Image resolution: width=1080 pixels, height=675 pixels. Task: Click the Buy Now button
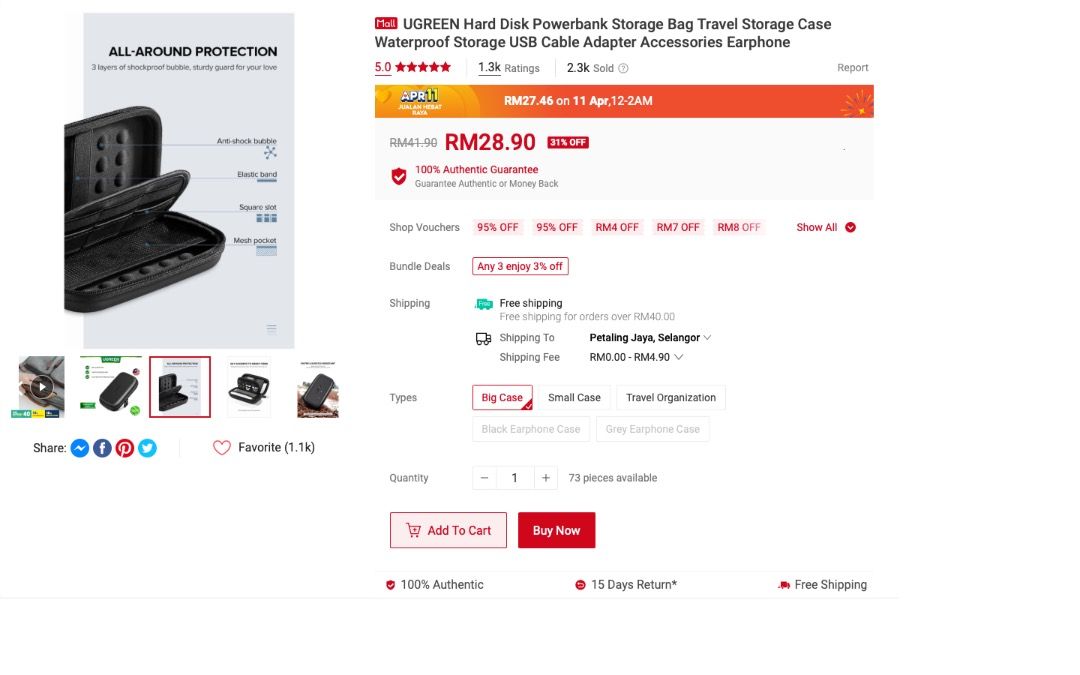tap(556, 531)
